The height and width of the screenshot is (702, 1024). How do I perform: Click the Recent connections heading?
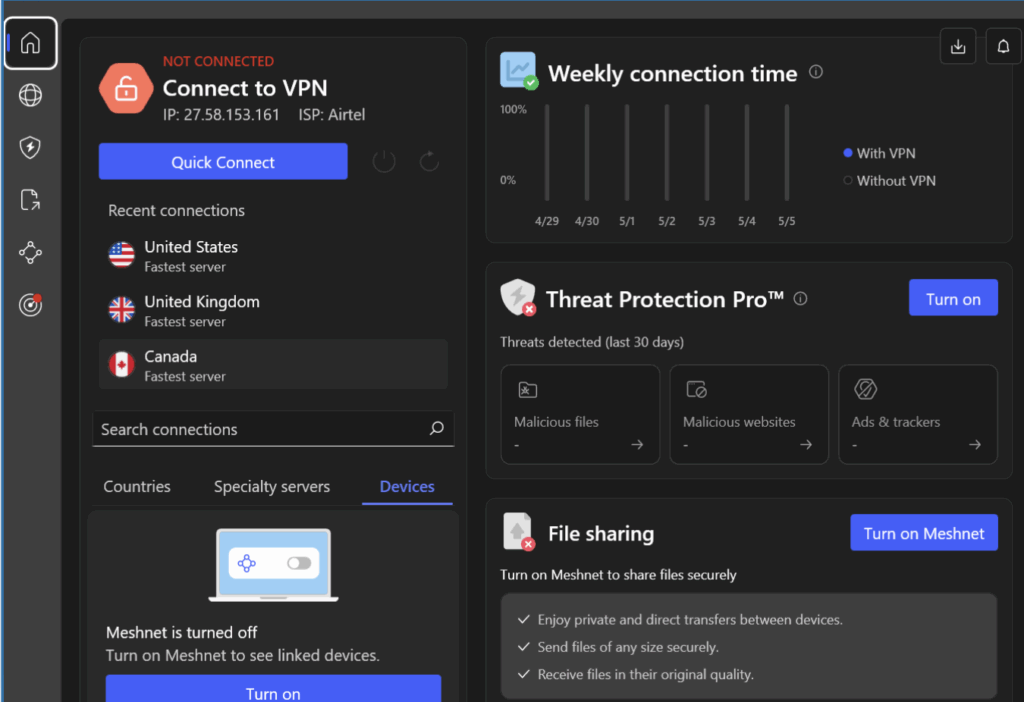tap(176, 210)
